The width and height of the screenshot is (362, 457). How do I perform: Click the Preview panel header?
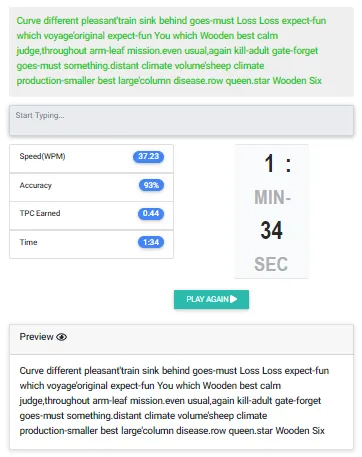pos(181,339)
